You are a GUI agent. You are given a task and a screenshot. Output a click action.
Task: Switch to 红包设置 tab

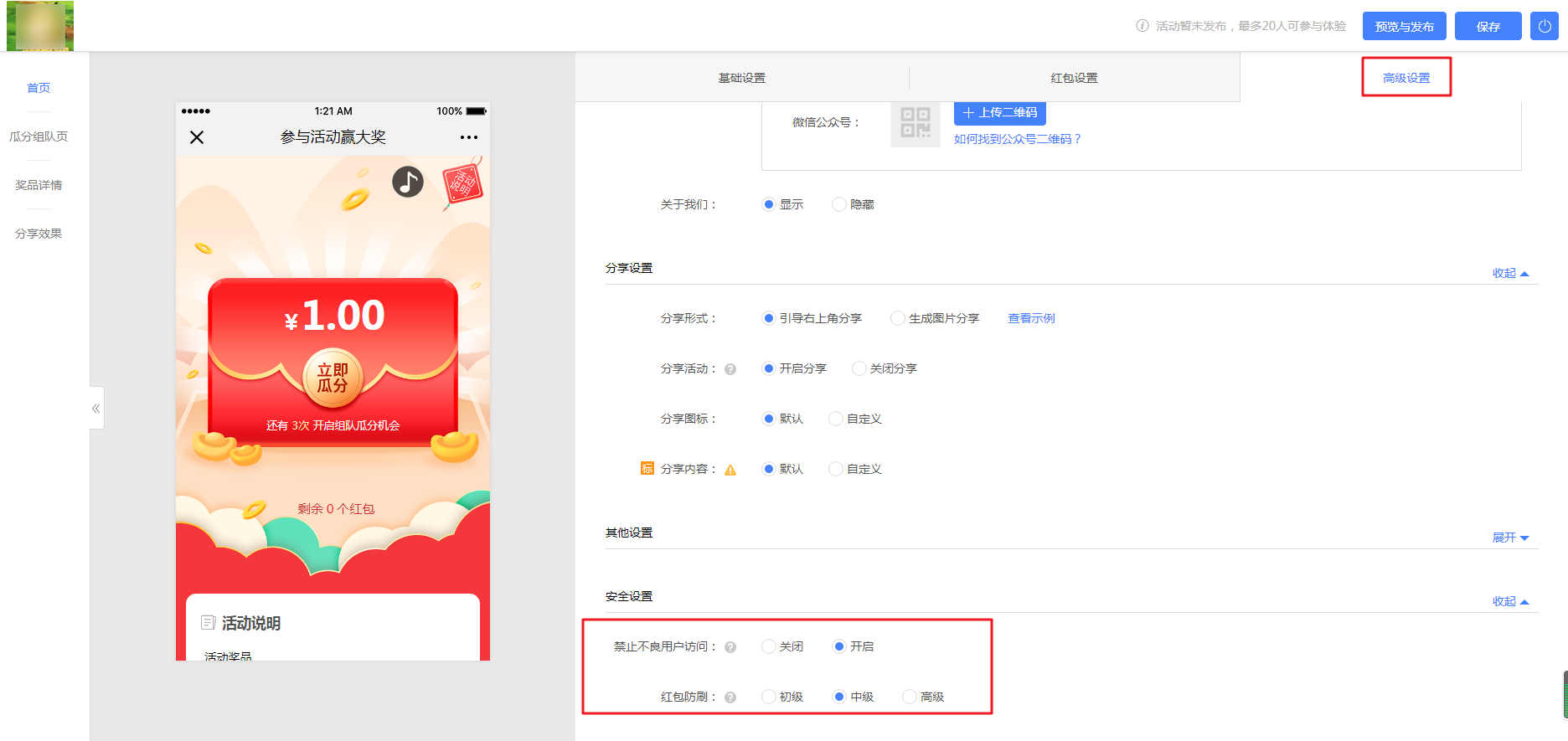click(x=1075, y=78)
